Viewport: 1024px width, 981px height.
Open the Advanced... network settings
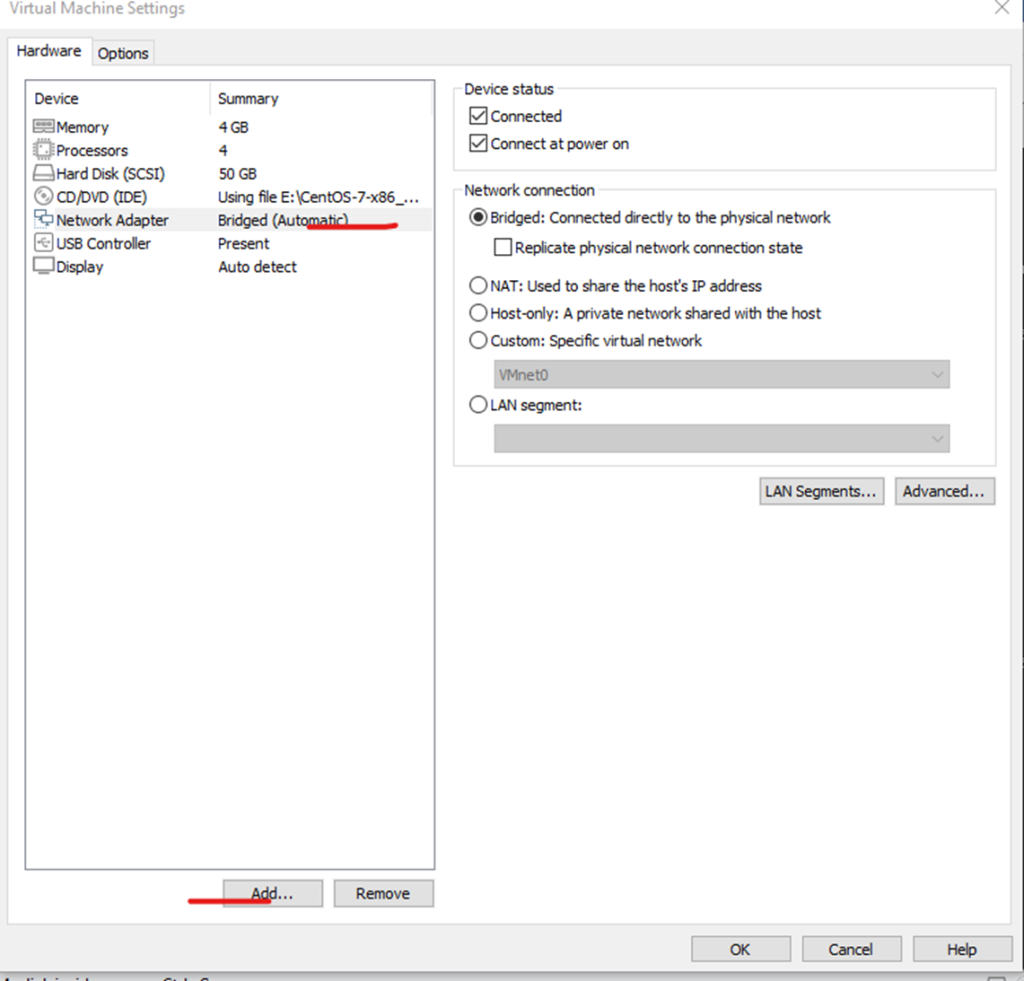943,491
